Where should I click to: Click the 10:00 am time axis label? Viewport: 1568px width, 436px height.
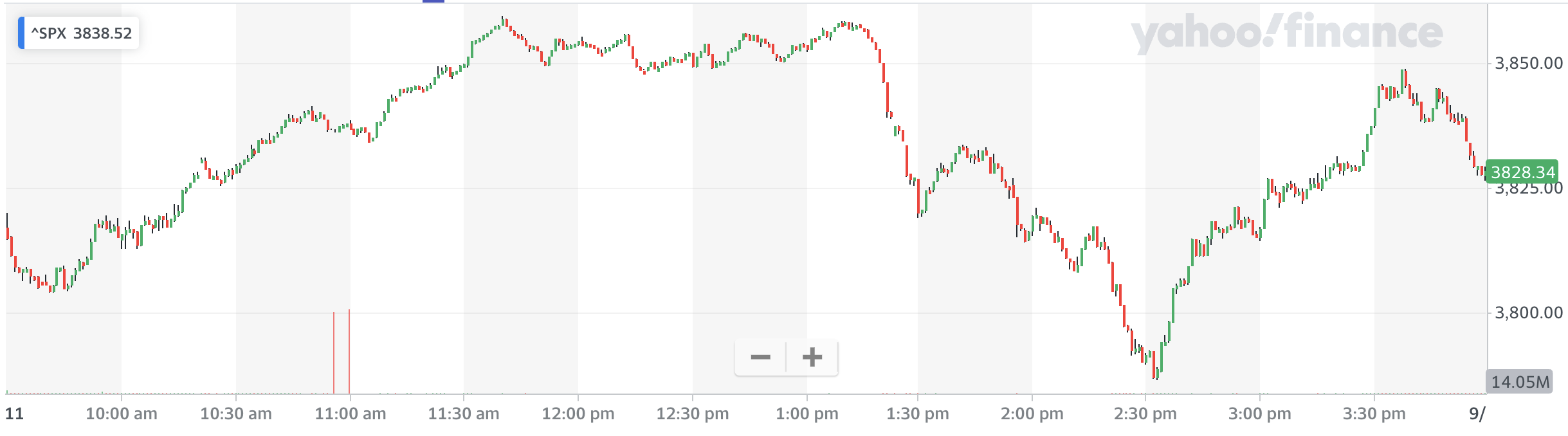(x=122, y=413)
